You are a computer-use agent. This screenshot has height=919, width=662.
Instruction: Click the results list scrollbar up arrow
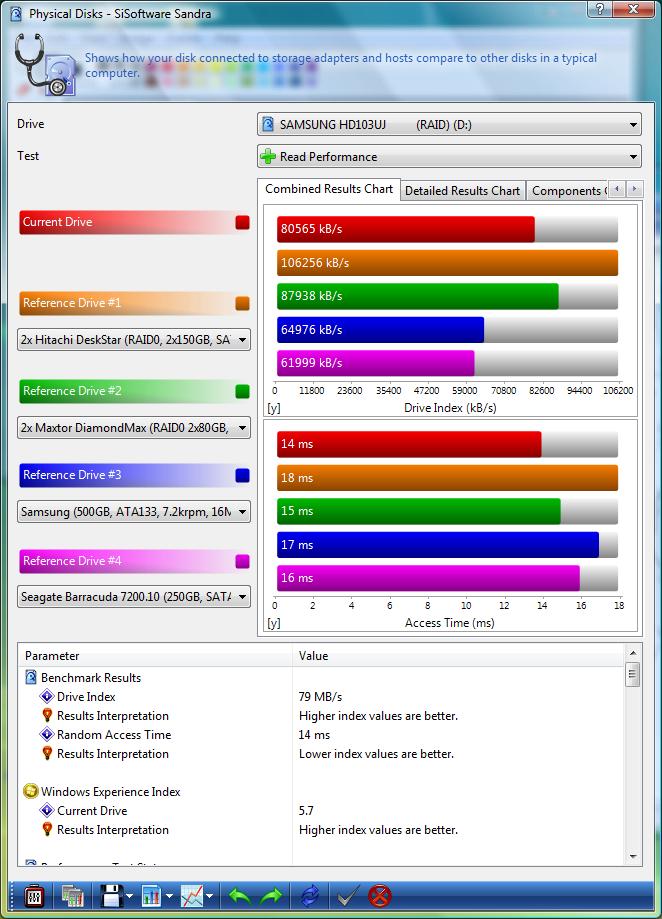tap(633, 652)
